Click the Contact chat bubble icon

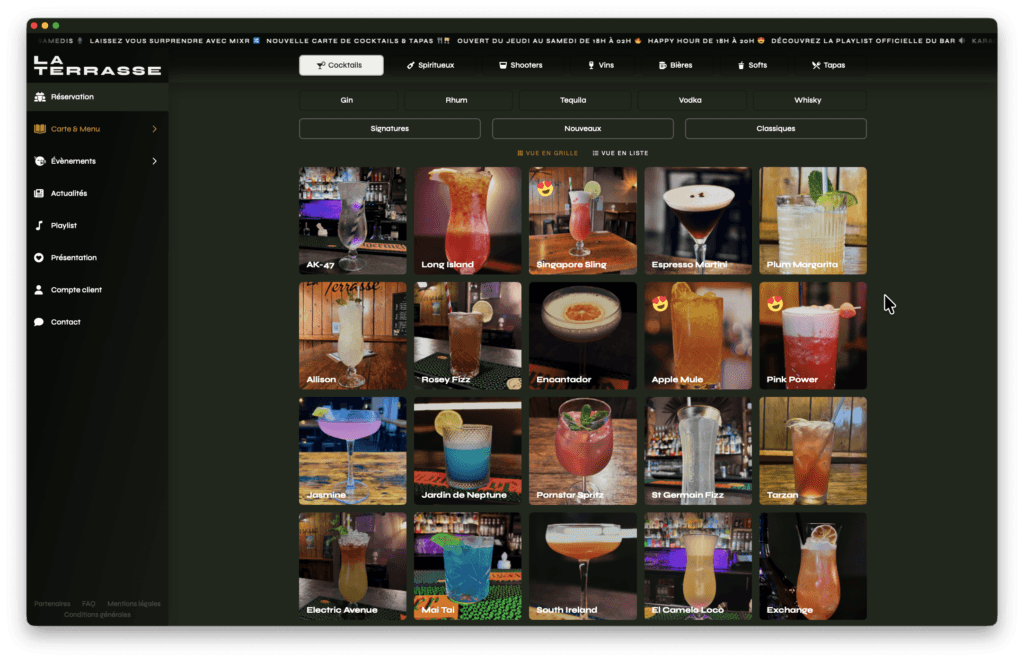[37, 321]
